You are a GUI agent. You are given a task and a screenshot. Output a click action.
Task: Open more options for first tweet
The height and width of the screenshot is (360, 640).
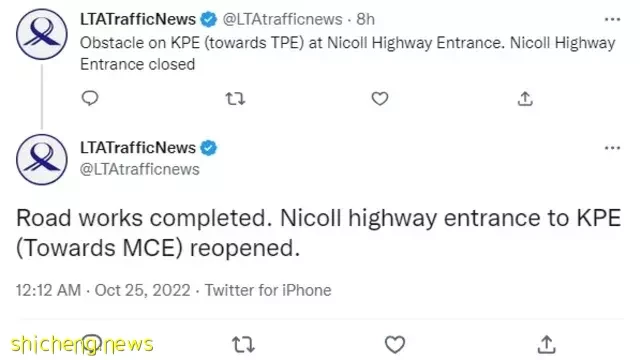tap(612, 19)
